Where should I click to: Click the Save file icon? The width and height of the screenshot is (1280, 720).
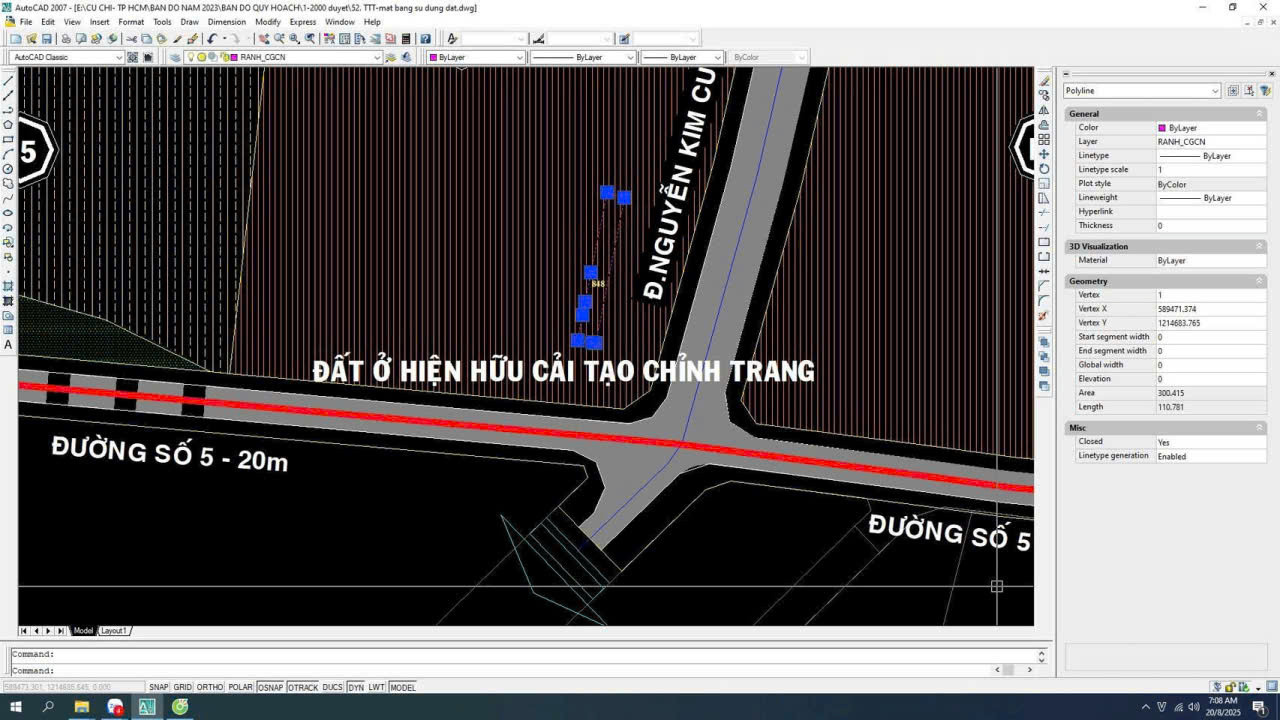click(47, 39)
